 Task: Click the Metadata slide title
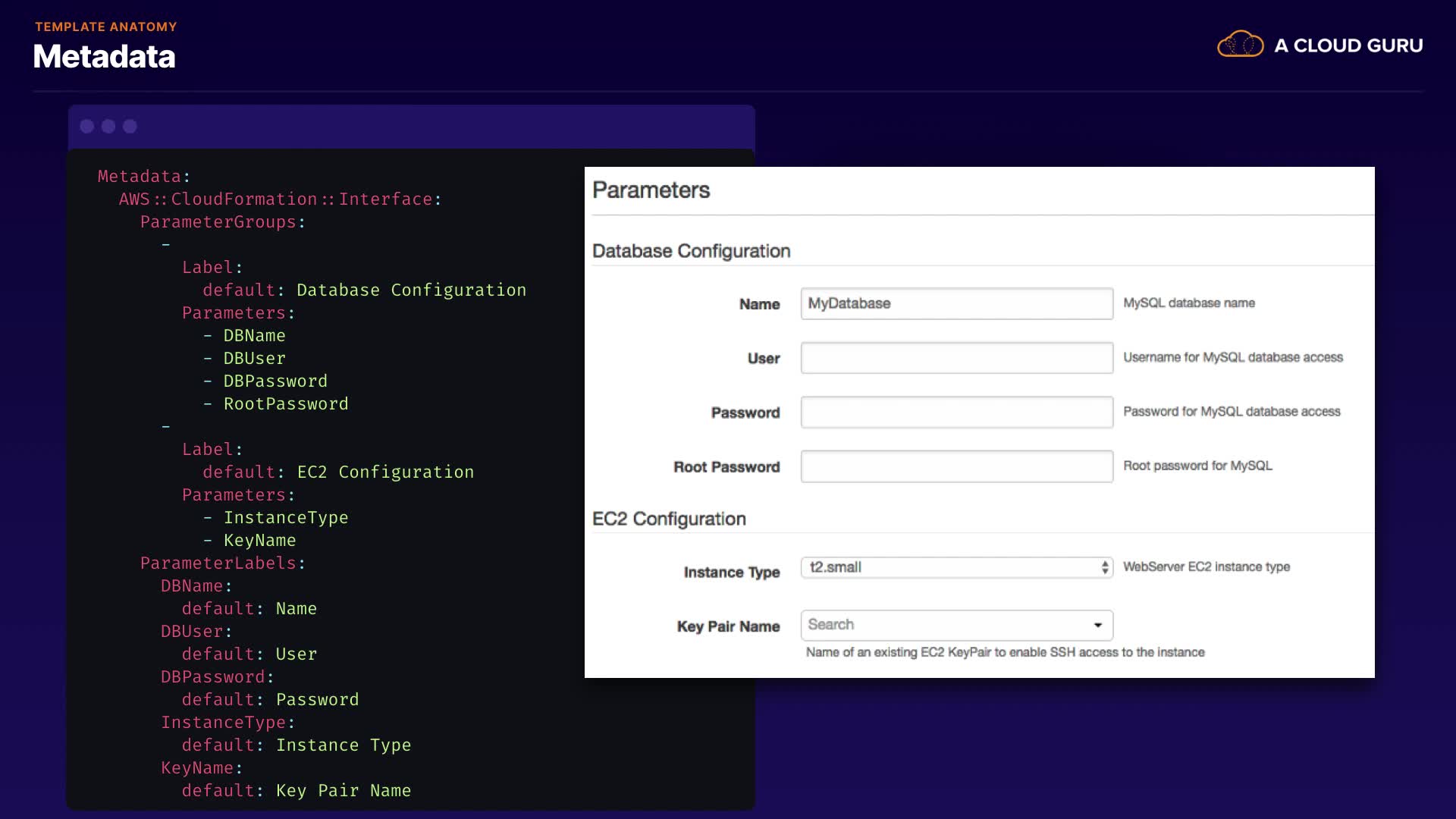pos(104,57)
